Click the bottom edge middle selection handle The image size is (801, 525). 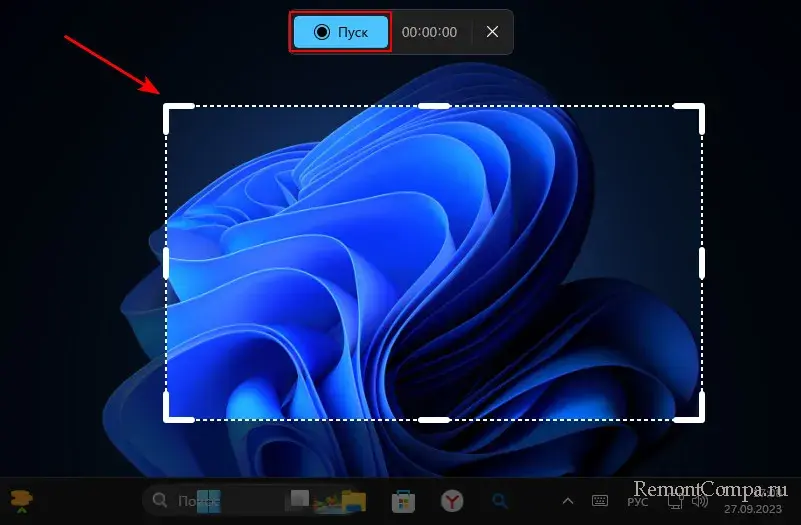[x=433, y=419]
